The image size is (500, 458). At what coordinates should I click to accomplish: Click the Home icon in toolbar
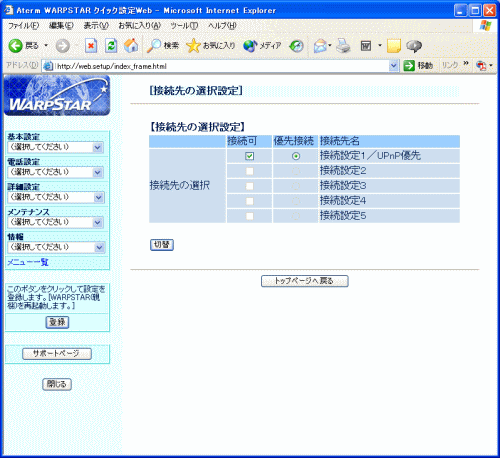point(131,46)
